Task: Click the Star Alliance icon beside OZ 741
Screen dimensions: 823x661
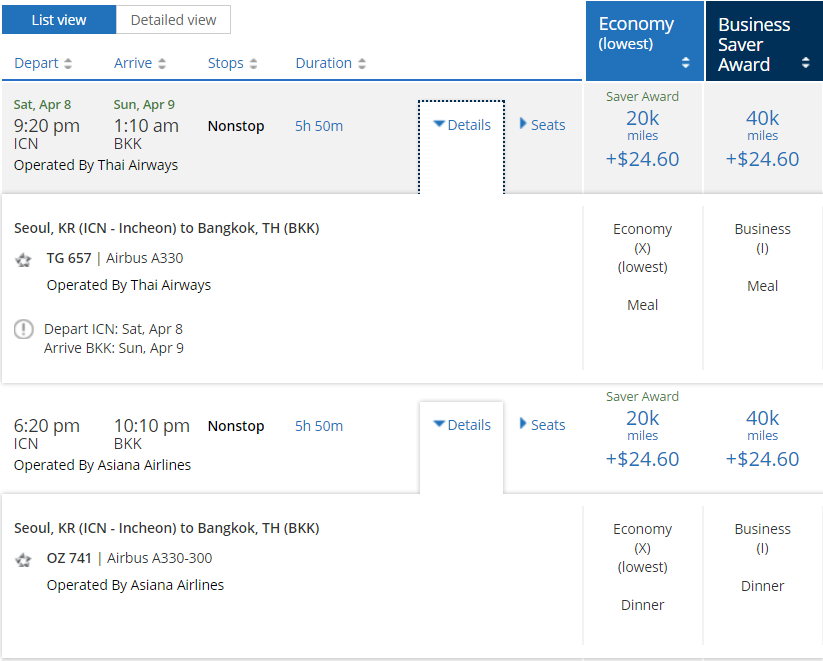Action: click(x=24, y=560)
